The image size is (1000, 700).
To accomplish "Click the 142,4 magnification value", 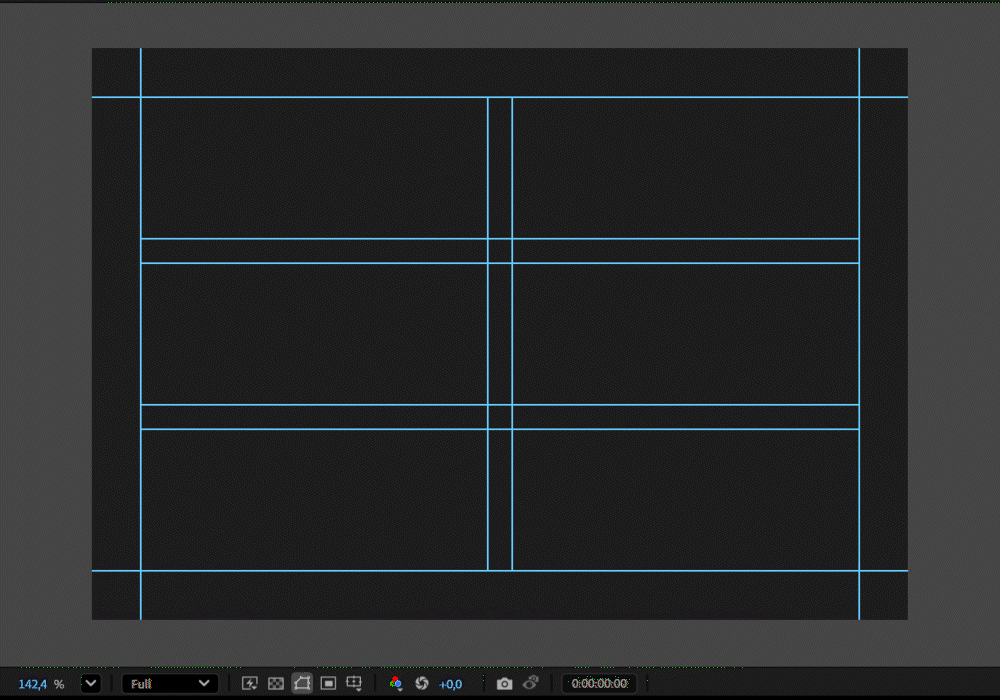I will coord(33,684).
